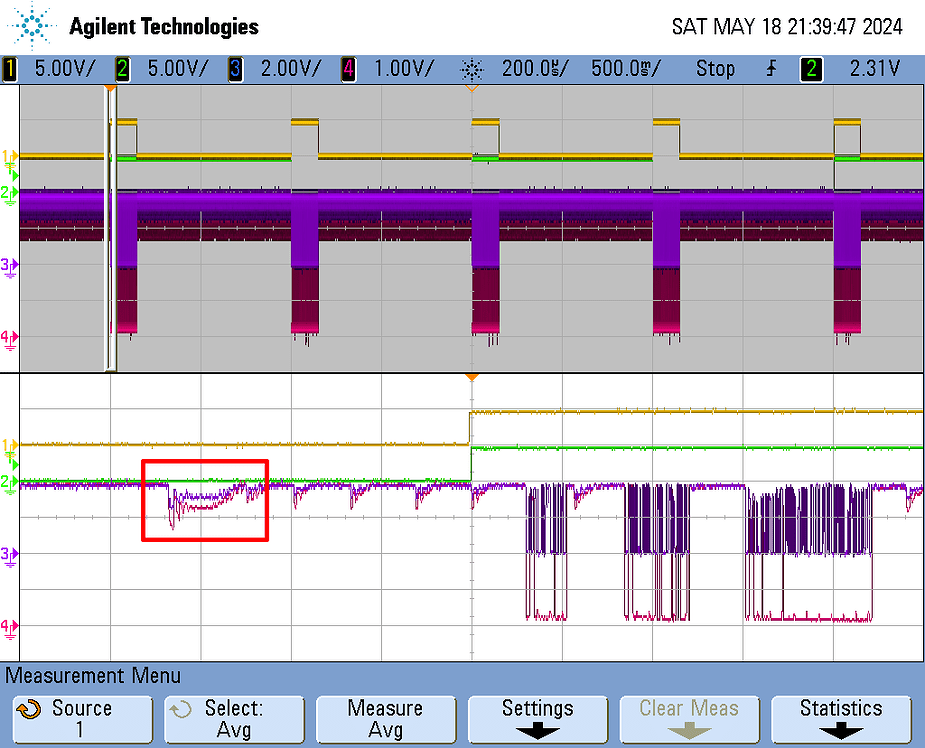Image resolution: width=925 pixels, height=748 pixels.
Task: Open the Settings softkey dropdown
Action: [x=537, y=718]
